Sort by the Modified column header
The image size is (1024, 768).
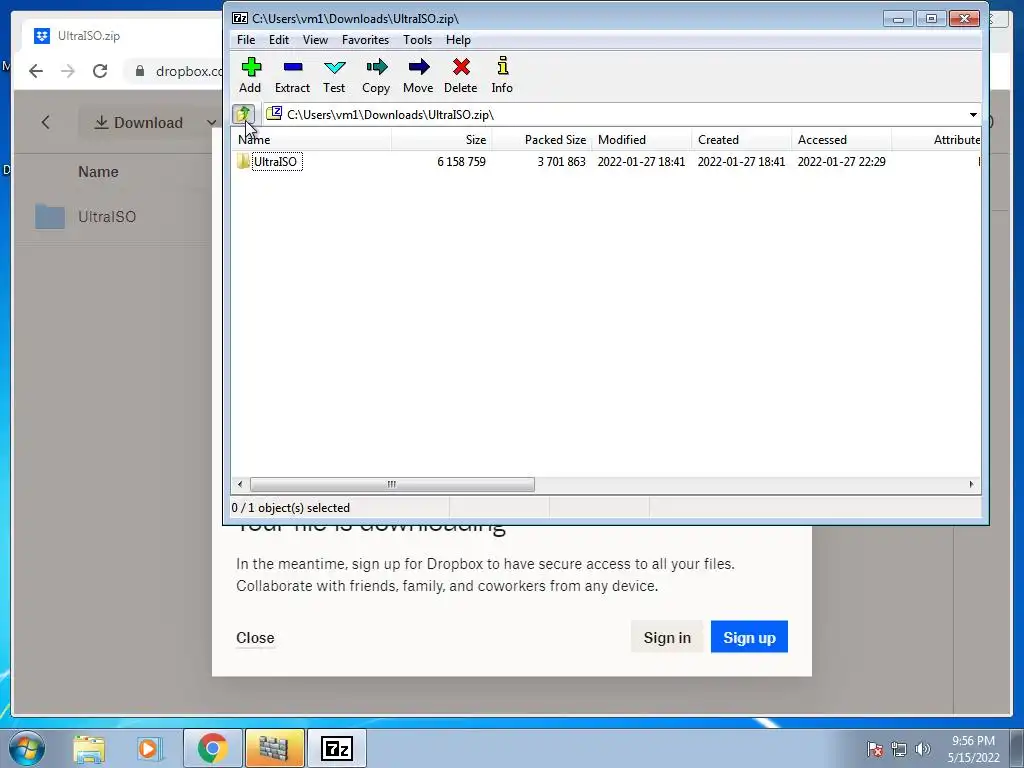642,140
